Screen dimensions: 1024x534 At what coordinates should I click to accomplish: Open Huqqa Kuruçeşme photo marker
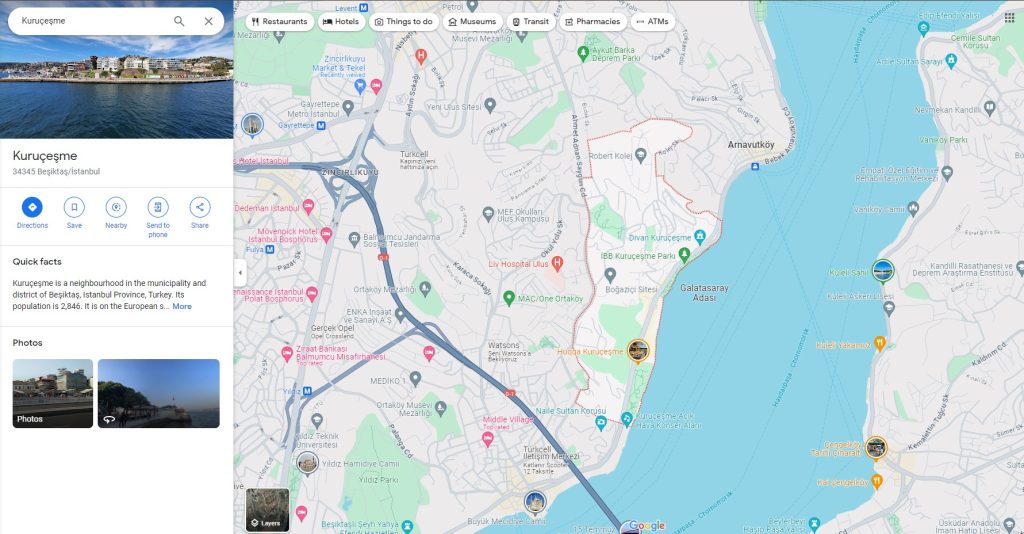tap(638, 351)
